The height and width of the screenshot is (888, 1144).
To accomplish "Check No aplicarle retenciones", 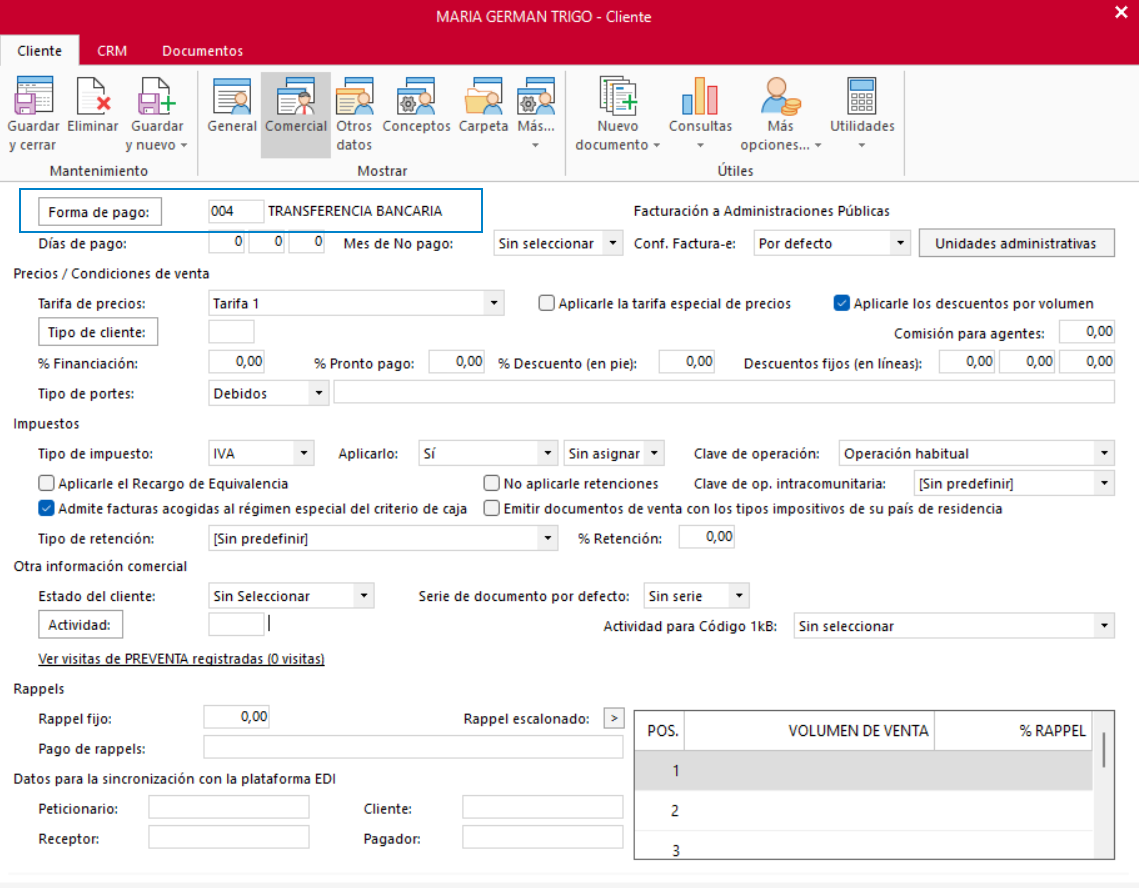I will tap(491, 483).
